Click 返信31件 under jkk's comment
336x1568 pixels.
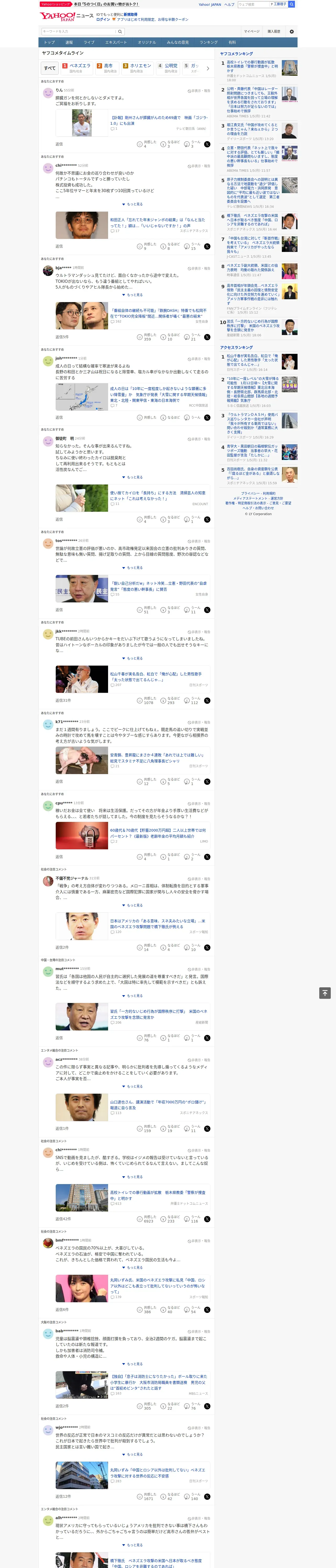point(63,701)
